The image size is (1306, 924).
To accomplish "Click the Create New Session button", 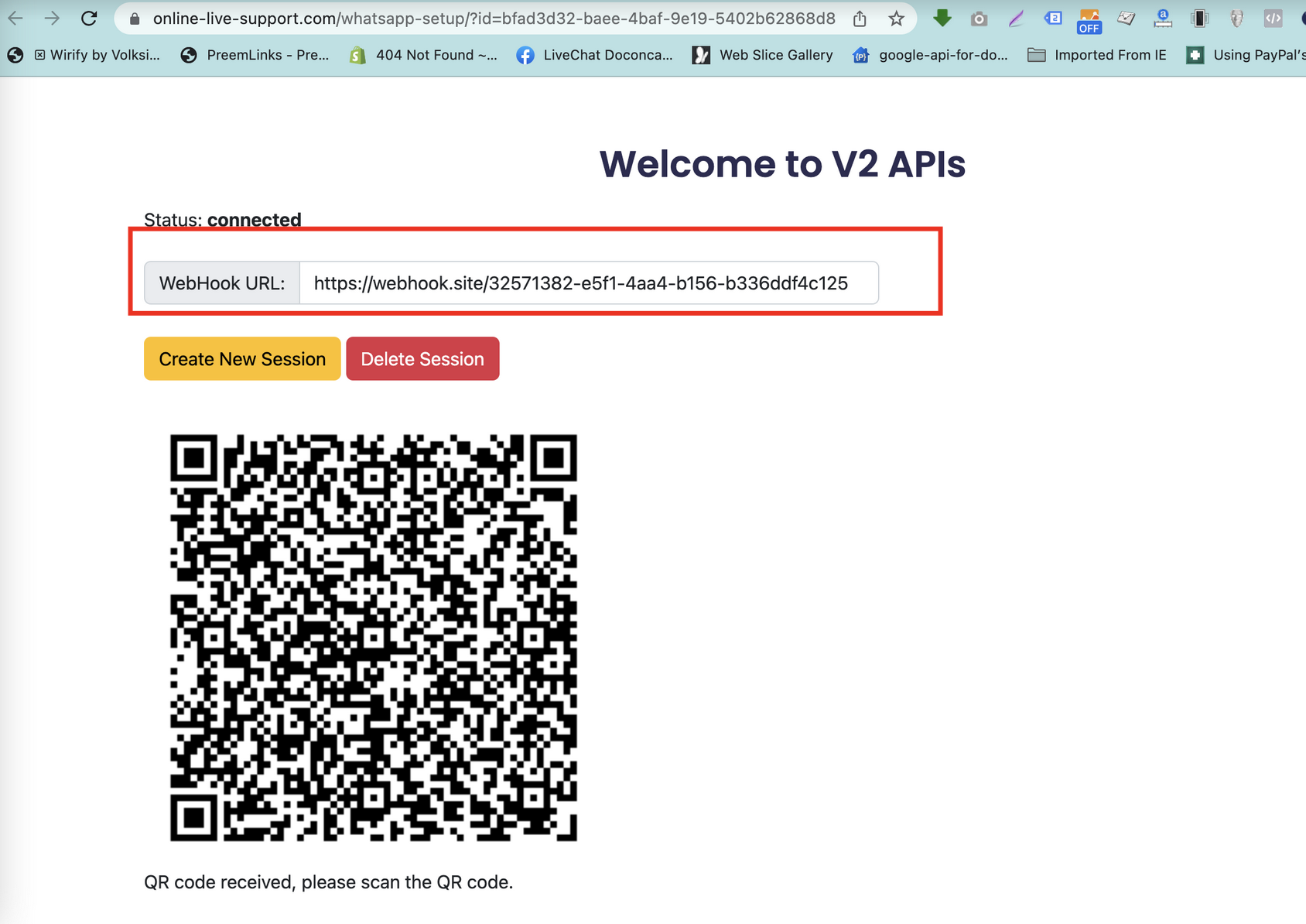I will pyautogui.click(x=242, y=358).
